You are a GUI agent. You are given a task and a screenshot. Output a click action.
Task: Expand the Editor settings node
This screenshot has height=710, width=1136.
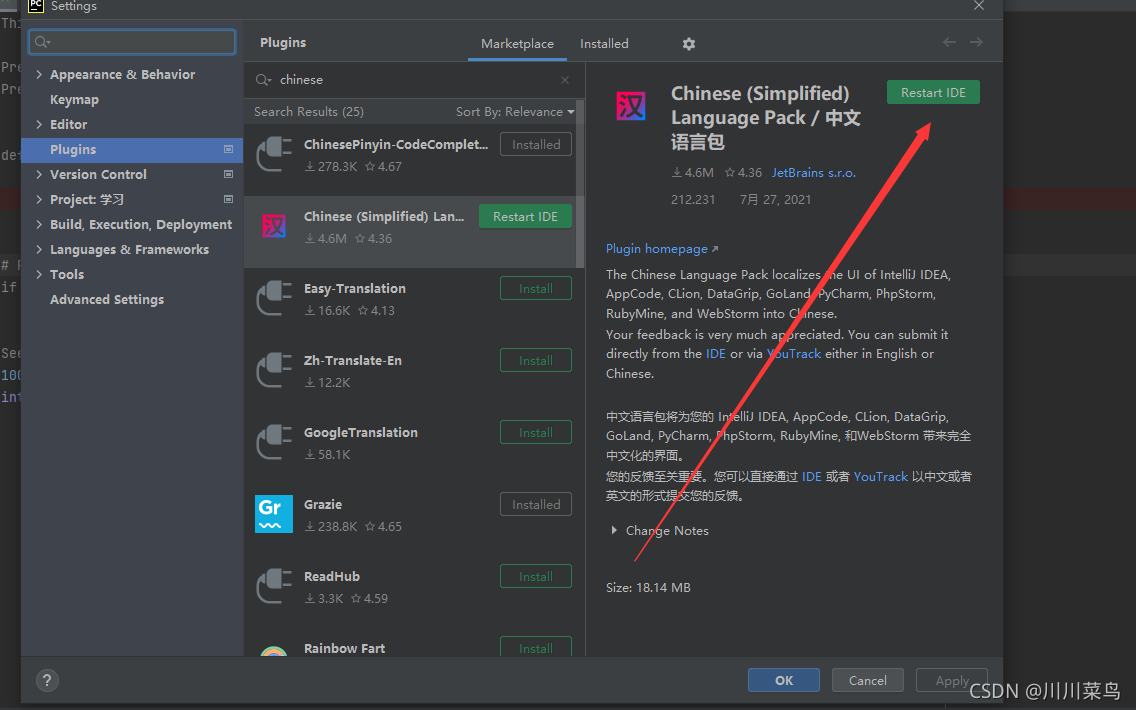click(39, 125)
